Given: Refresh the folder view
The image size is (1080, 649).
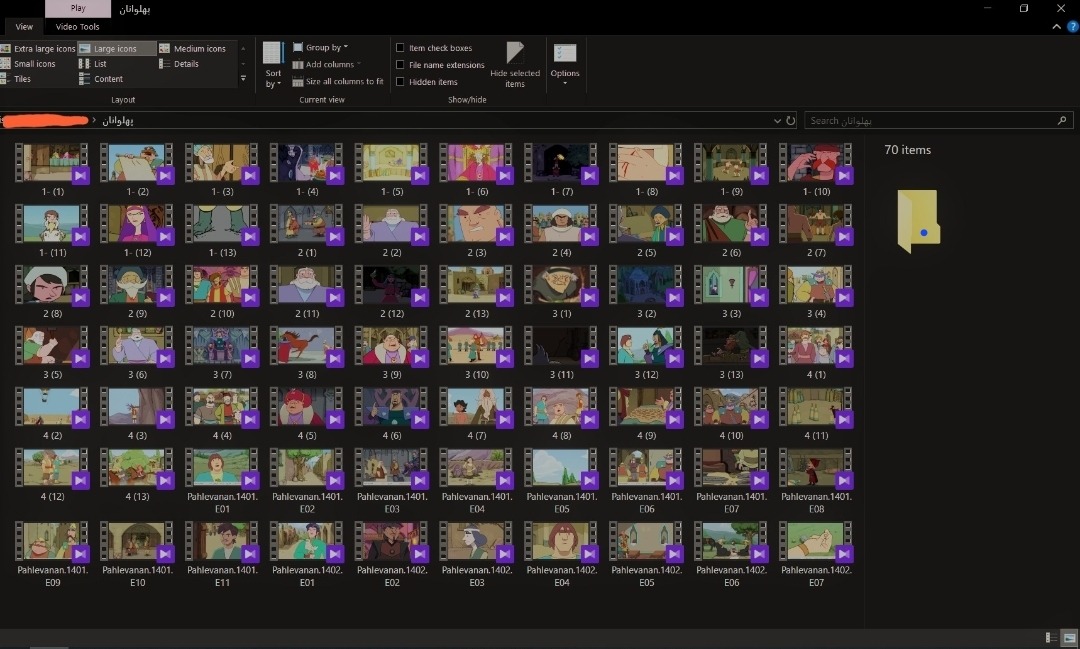Looking at the screenshot, I should point(791,121).
